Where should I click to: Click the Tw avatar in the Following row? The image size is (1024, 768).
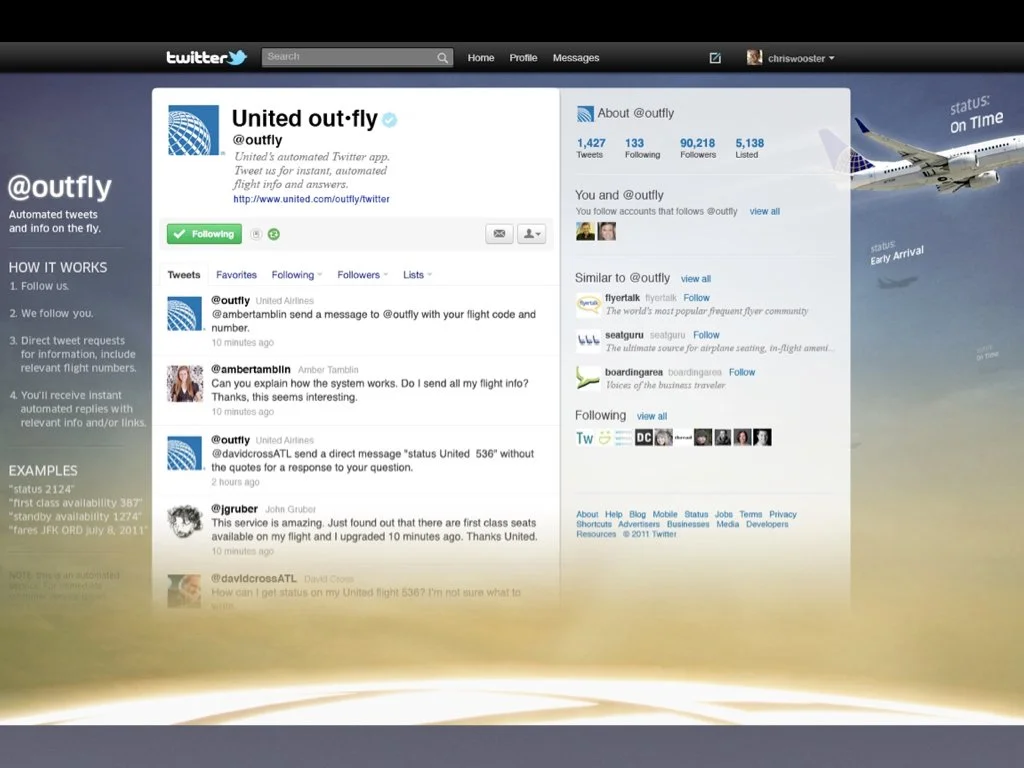coord(584,438)
